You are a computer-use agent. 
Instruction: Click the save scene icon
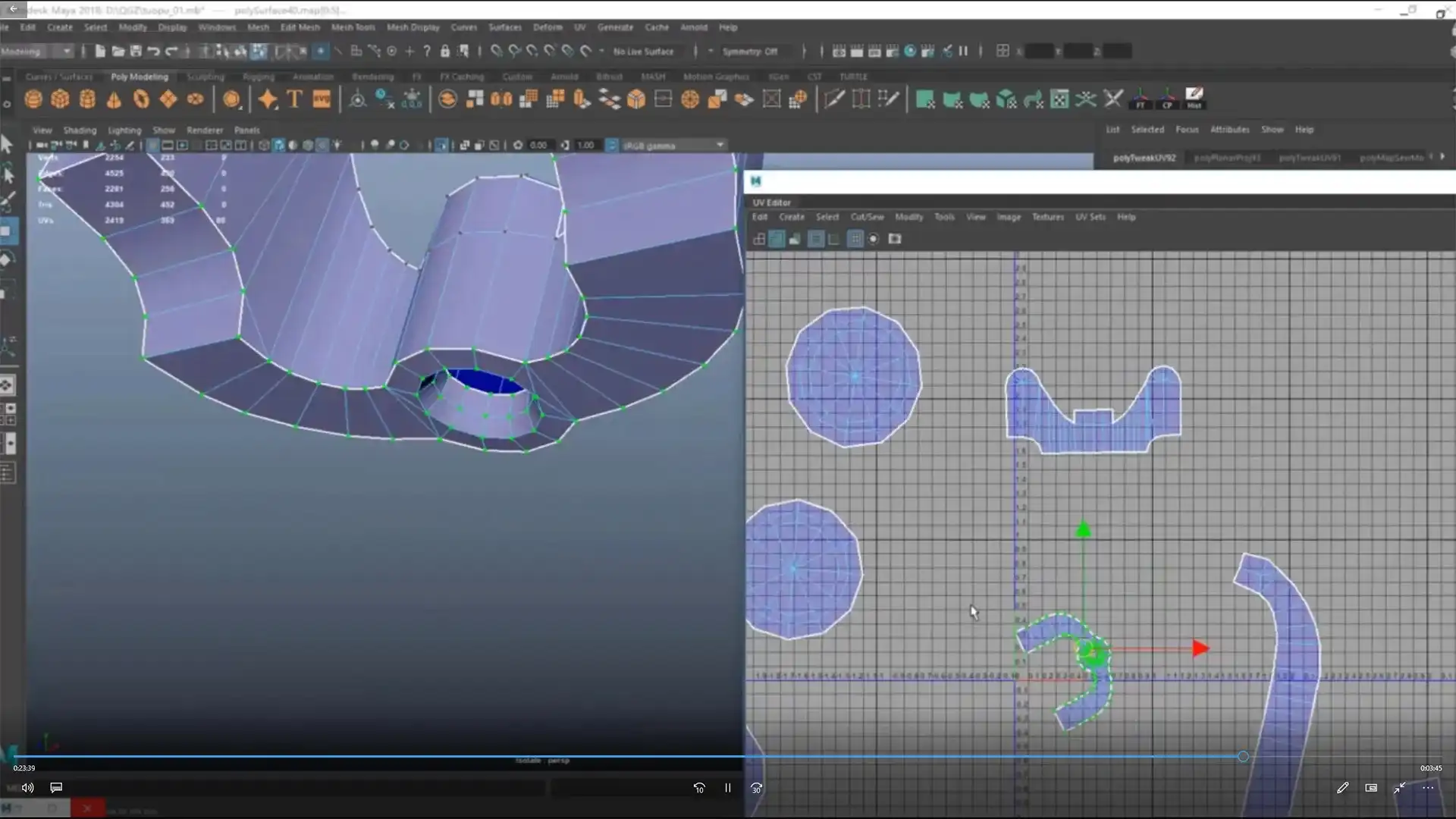pos(136,51)
